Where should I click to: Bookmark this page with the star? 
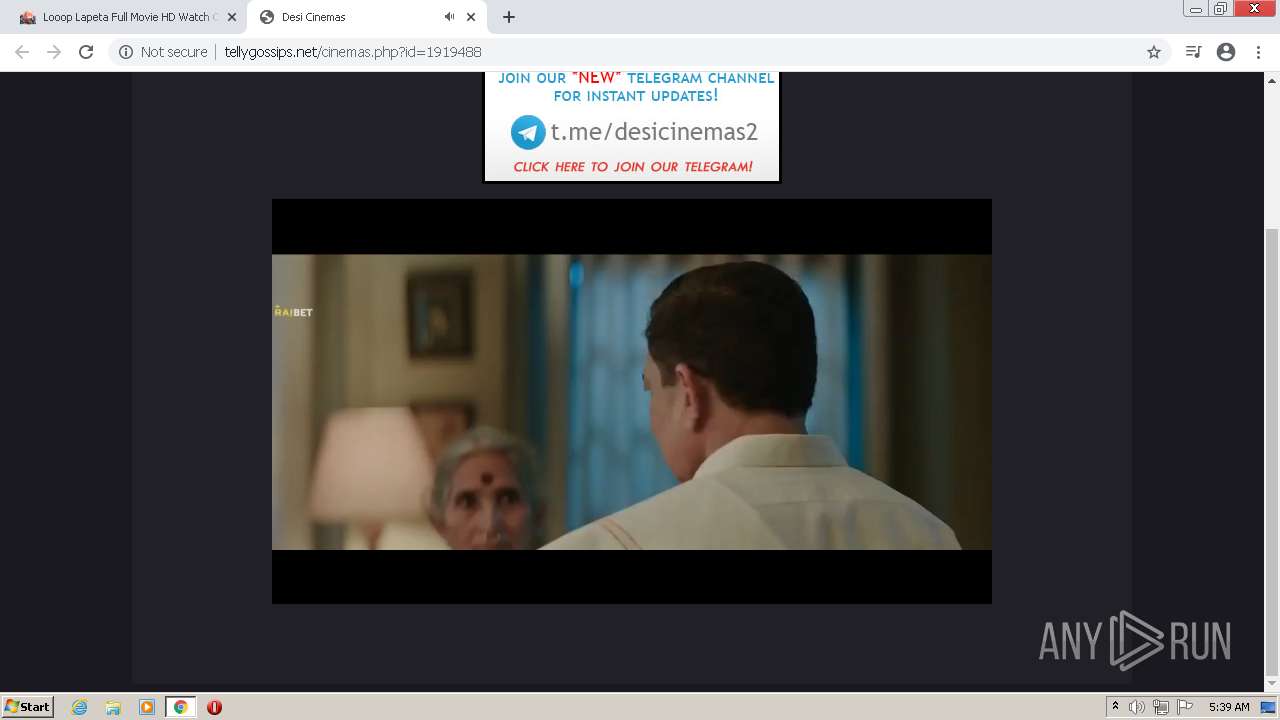[x=1153, y=52]
